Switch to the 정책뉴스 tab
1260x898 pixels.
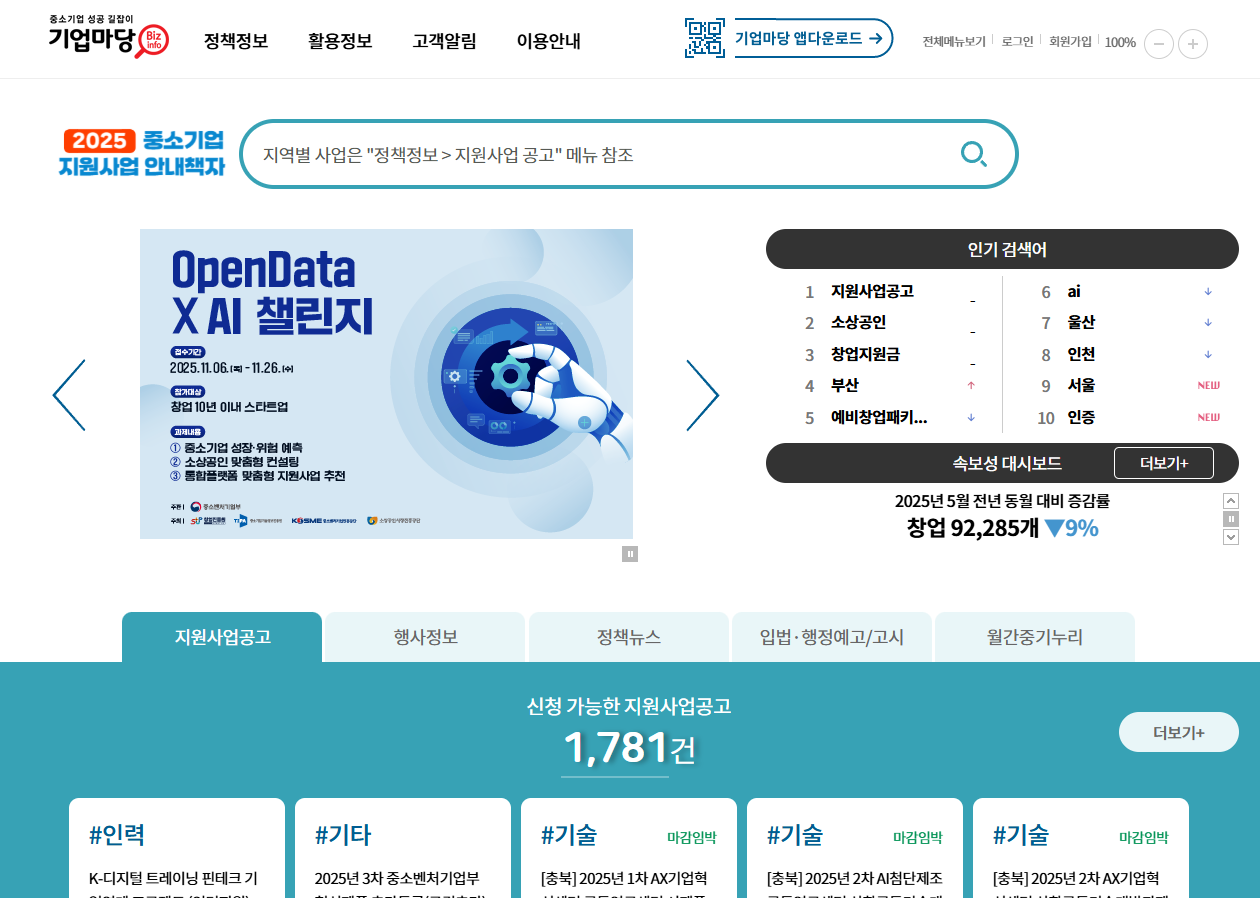pyautogui.click(x=629, y=637)
